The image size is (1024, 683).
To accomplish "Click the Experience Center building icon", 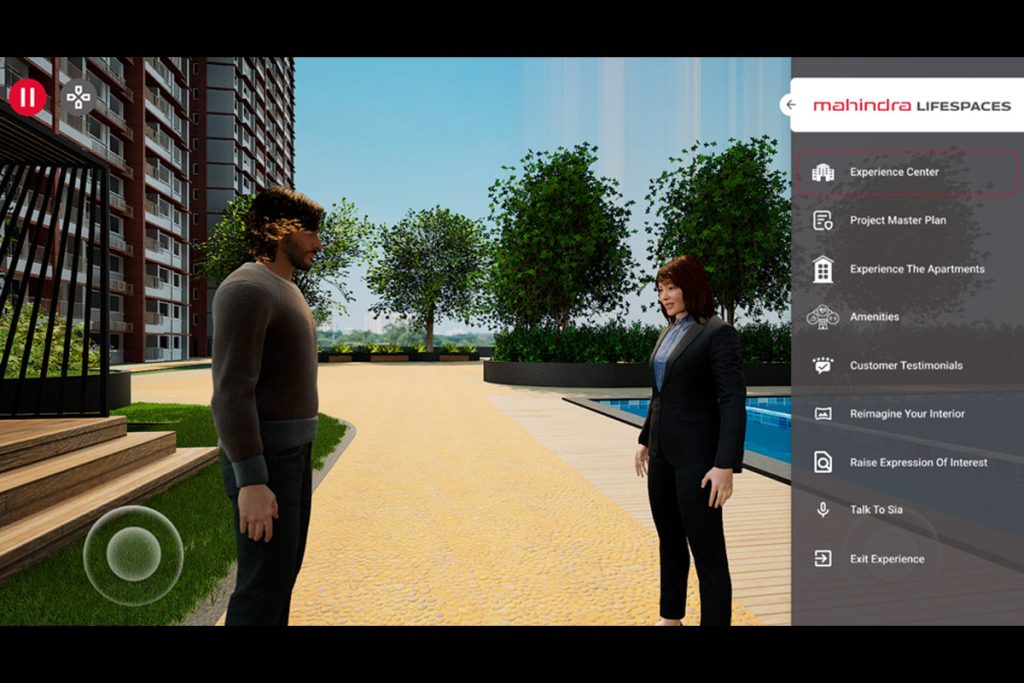I will click(x=823, y=172).
